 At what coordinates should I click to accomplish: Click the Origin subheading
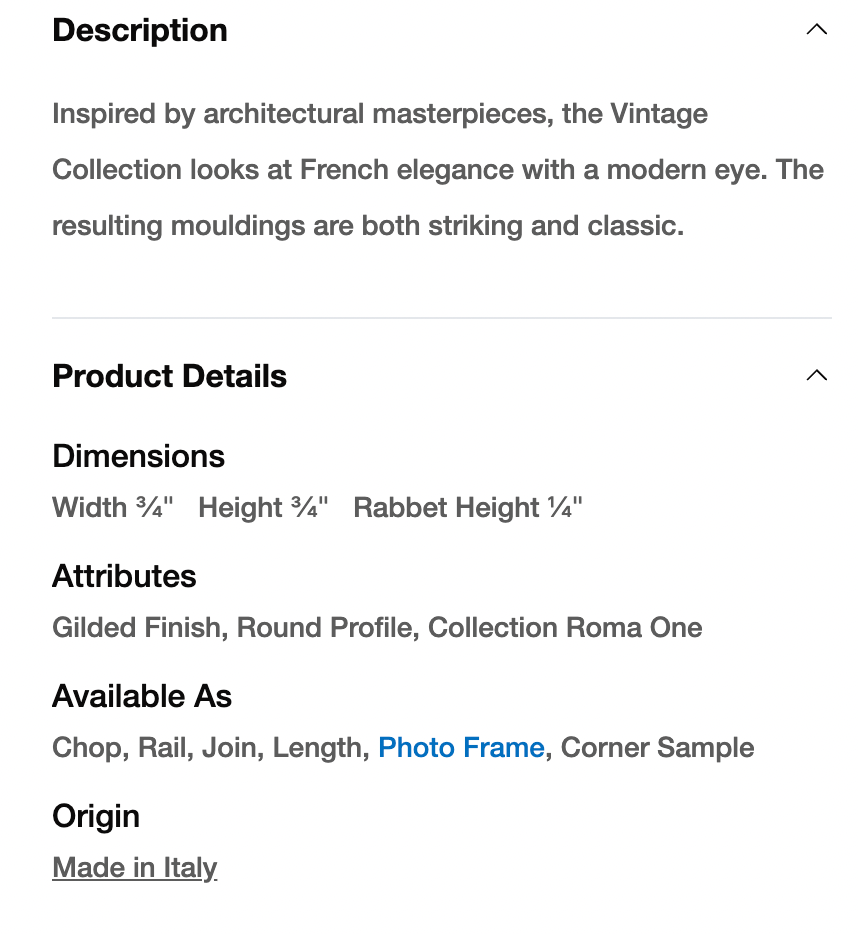point(96,816)
